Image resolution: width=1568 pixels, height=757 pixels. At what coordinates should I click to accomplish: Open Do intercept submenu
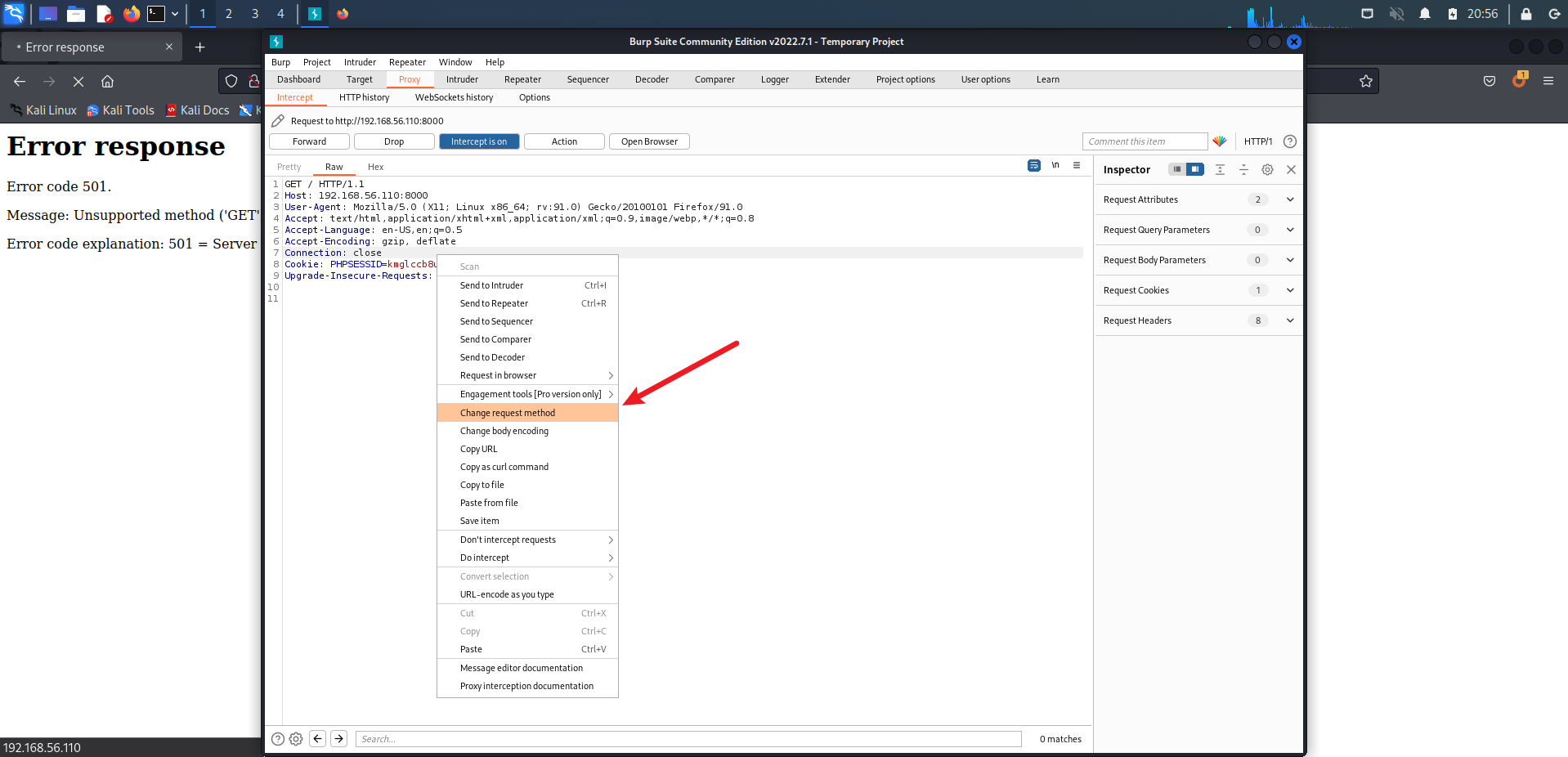(x=527, y=558)
